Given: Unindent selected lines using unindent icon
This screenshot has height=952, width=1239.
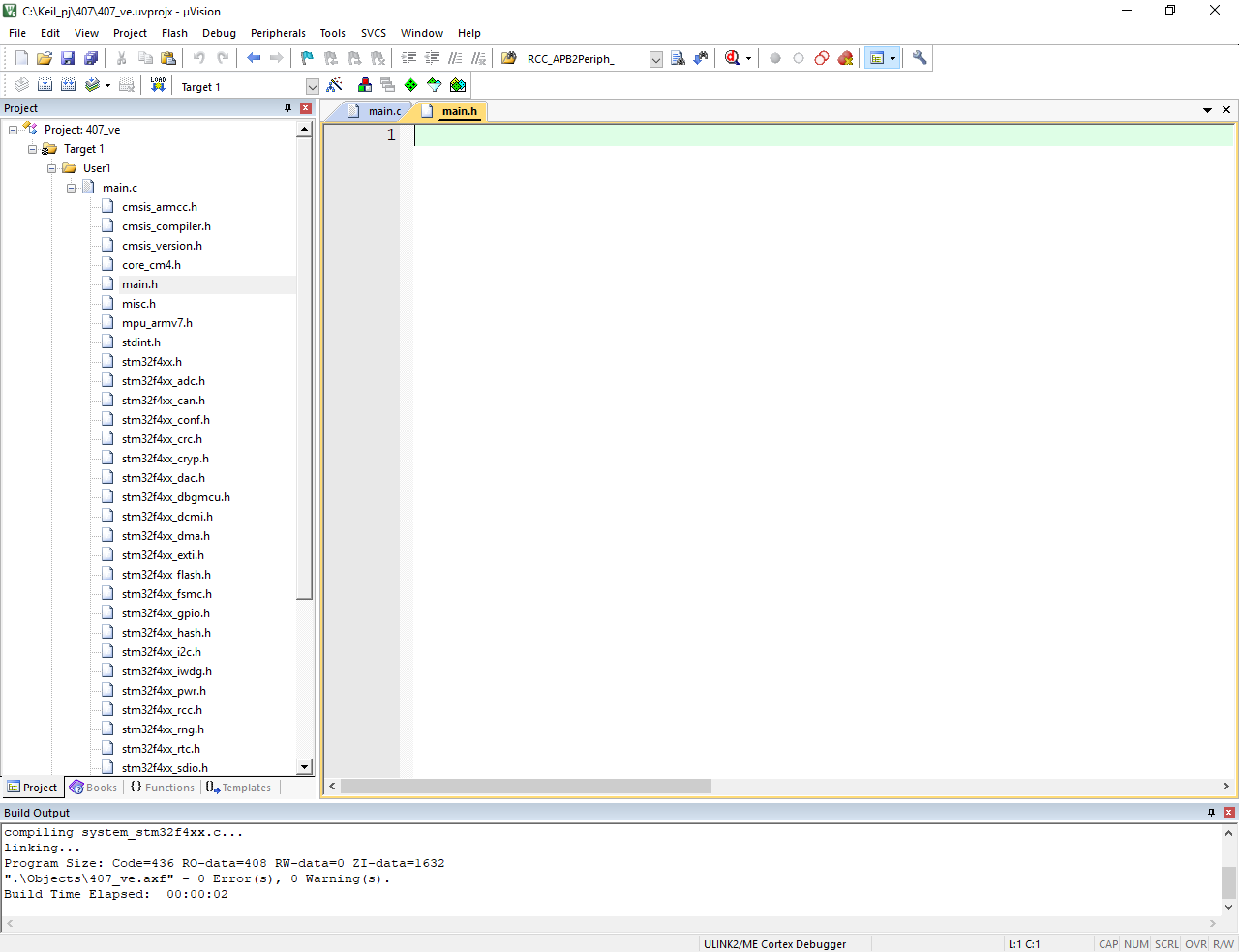Looking at the screenshot, I should (432, 58).
